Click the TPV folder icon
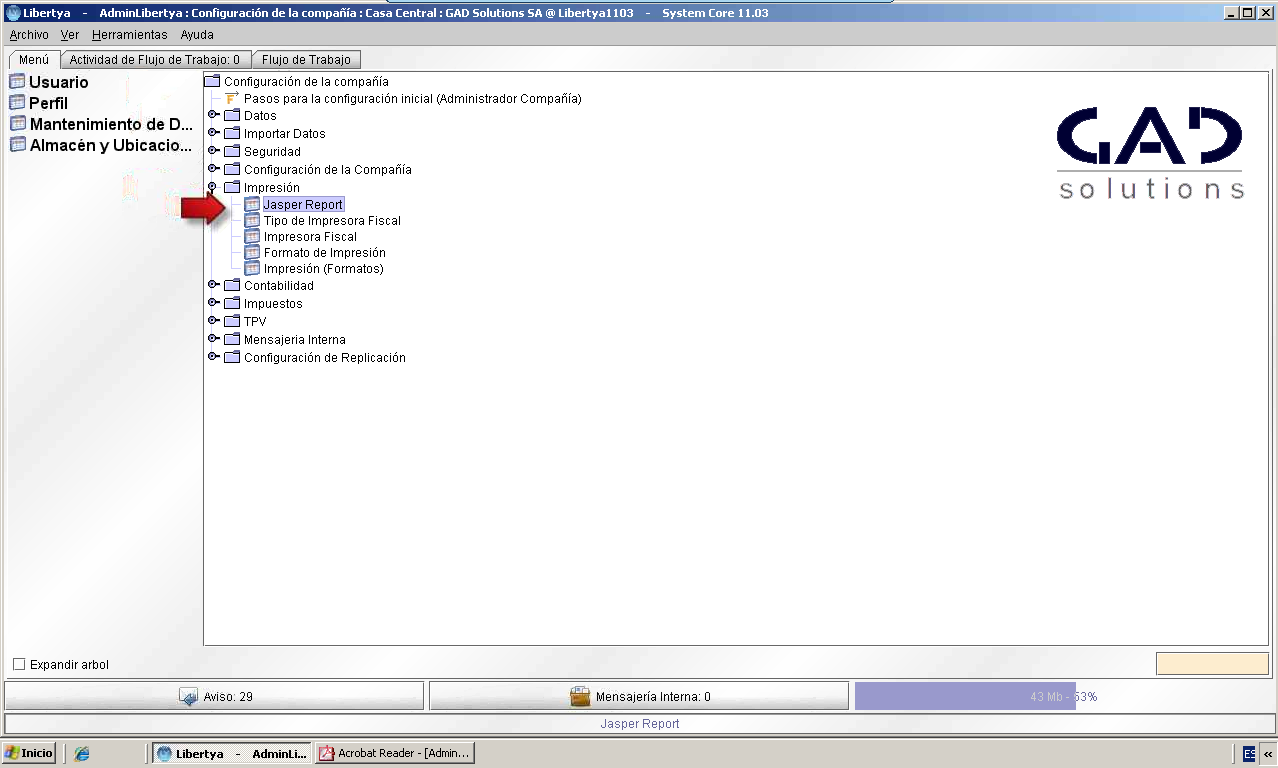The image size is (1278, 768). click(x=232, y=322)
